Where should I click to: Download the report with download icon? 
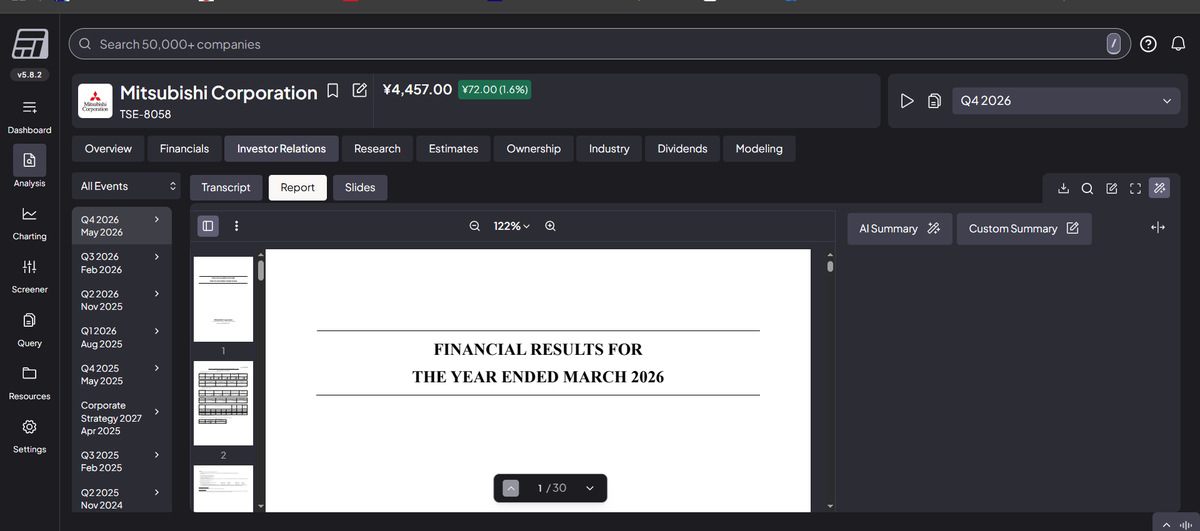pyautogui.click(x=1063, y=187)
